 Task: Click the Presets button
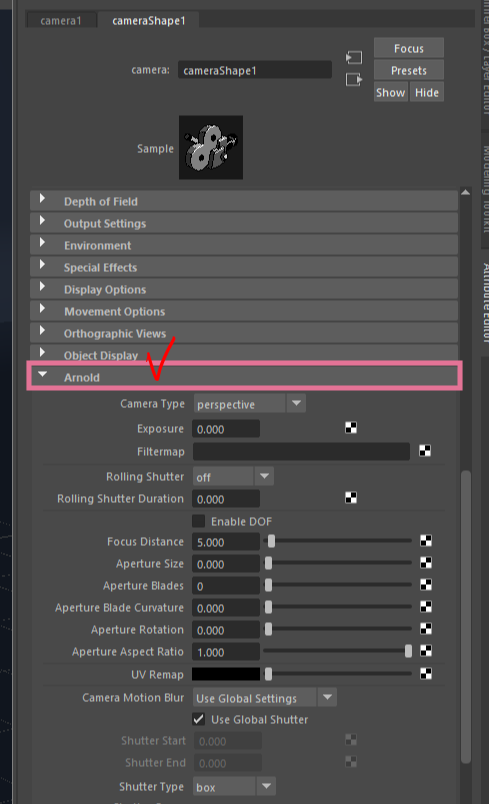pos(409,70)
